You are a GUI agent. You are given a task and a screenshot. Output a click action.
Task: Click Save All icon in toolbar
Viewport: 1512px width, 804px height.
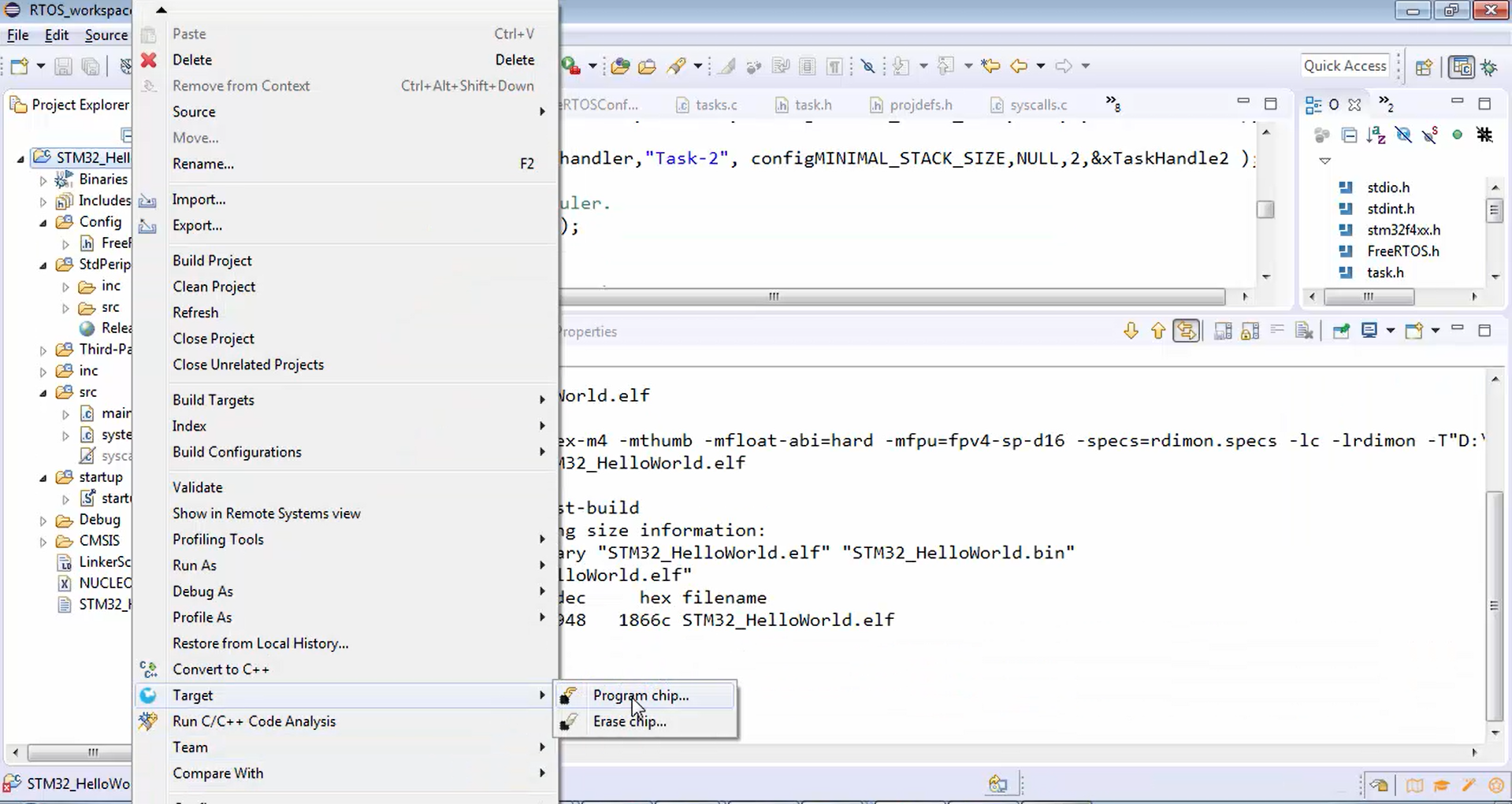point(91,66)
